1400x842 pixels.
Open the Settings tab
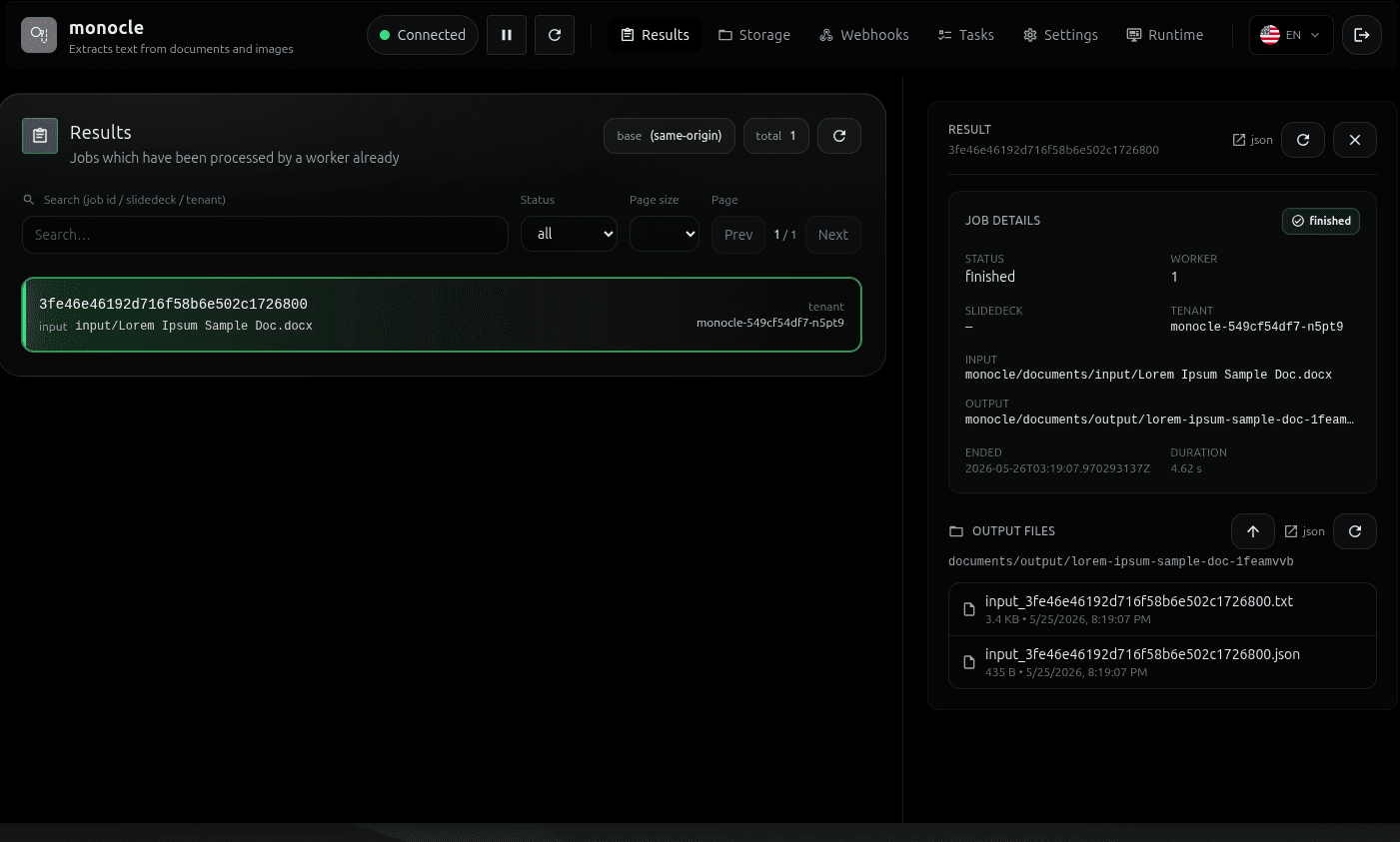point(1060,35)
